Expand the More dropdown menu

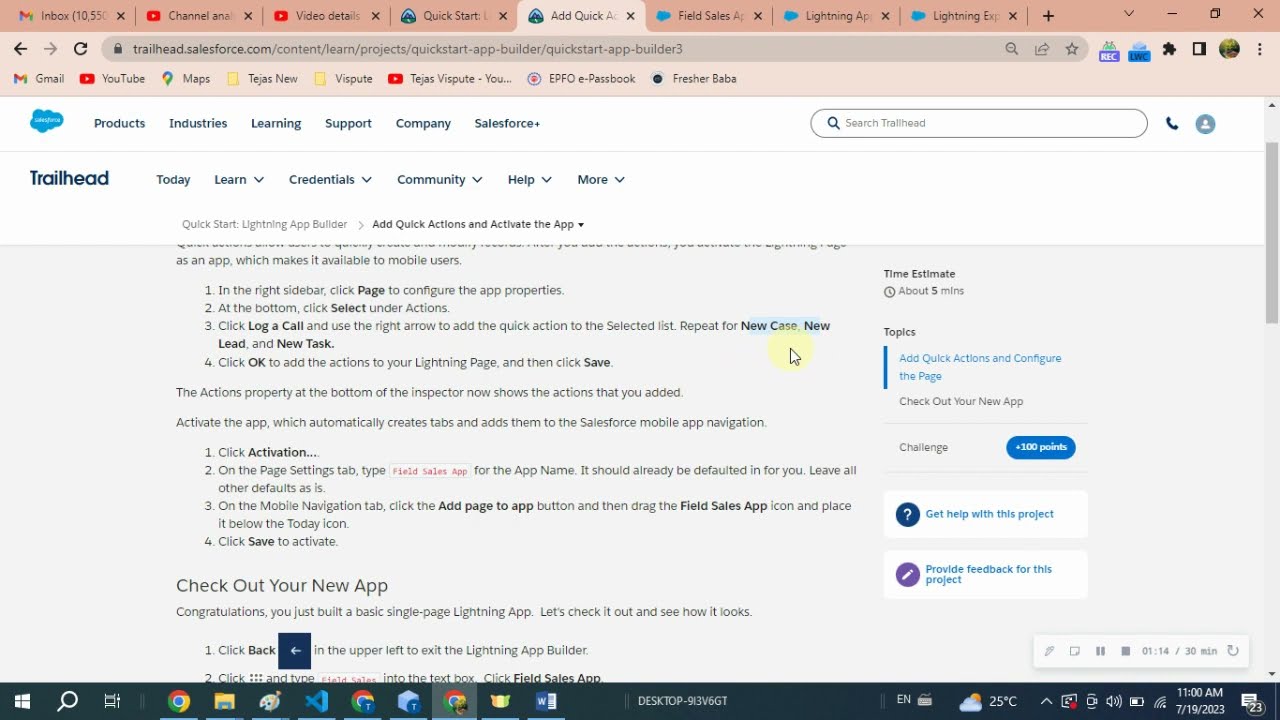point(601,180)
